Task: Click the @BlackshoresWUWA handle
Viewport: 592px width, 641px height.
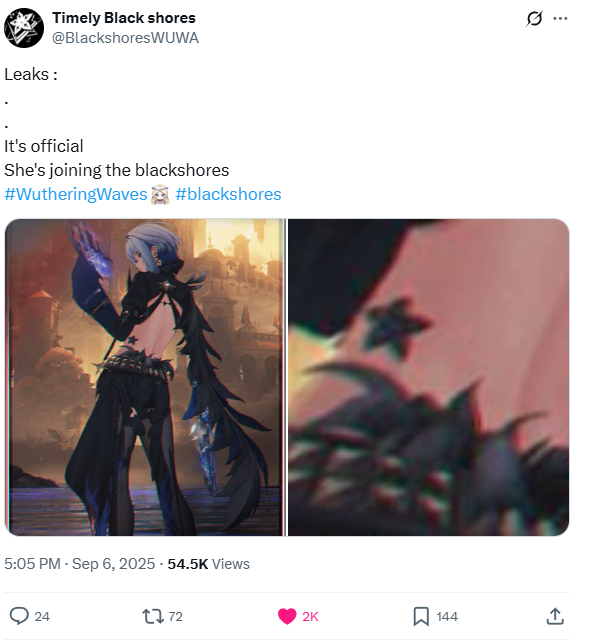Action: click(x=126, y=38)
